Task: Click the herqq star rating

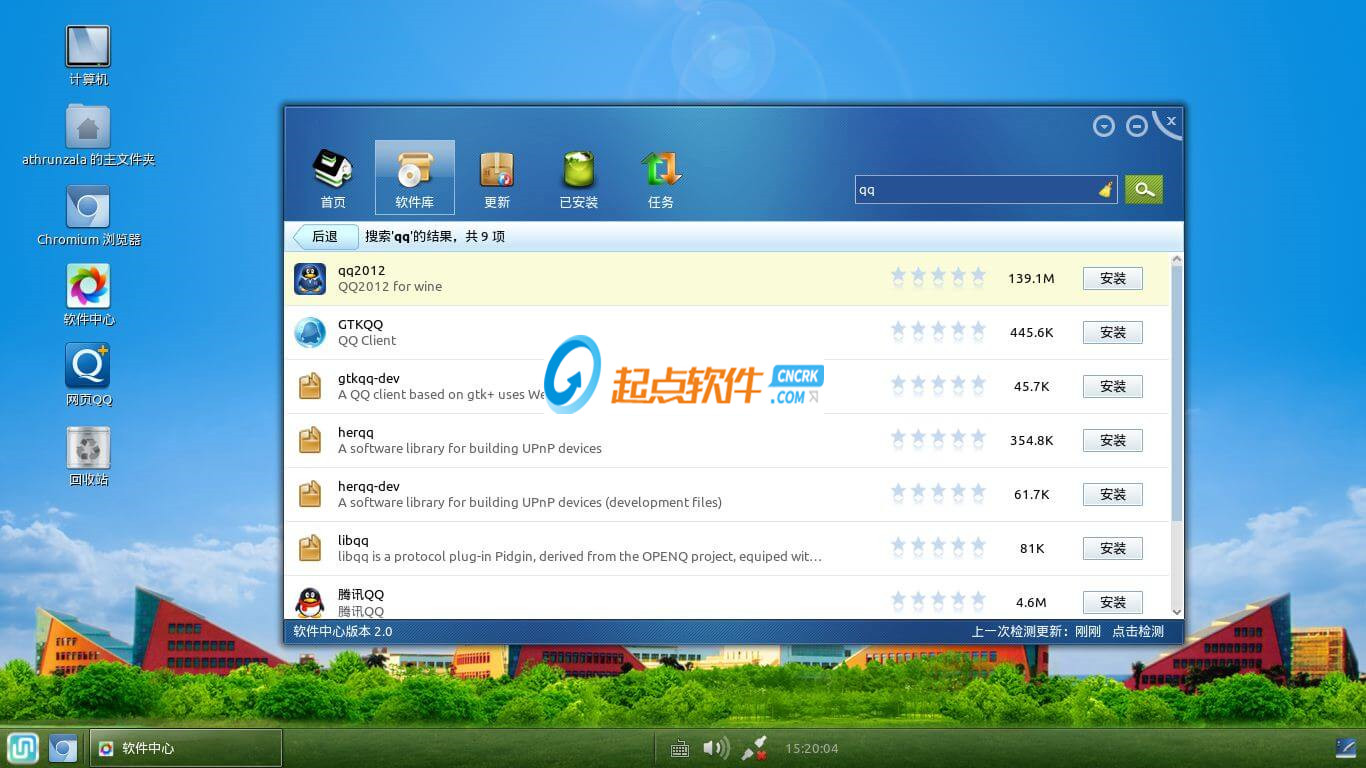Action: pos(938,439)
